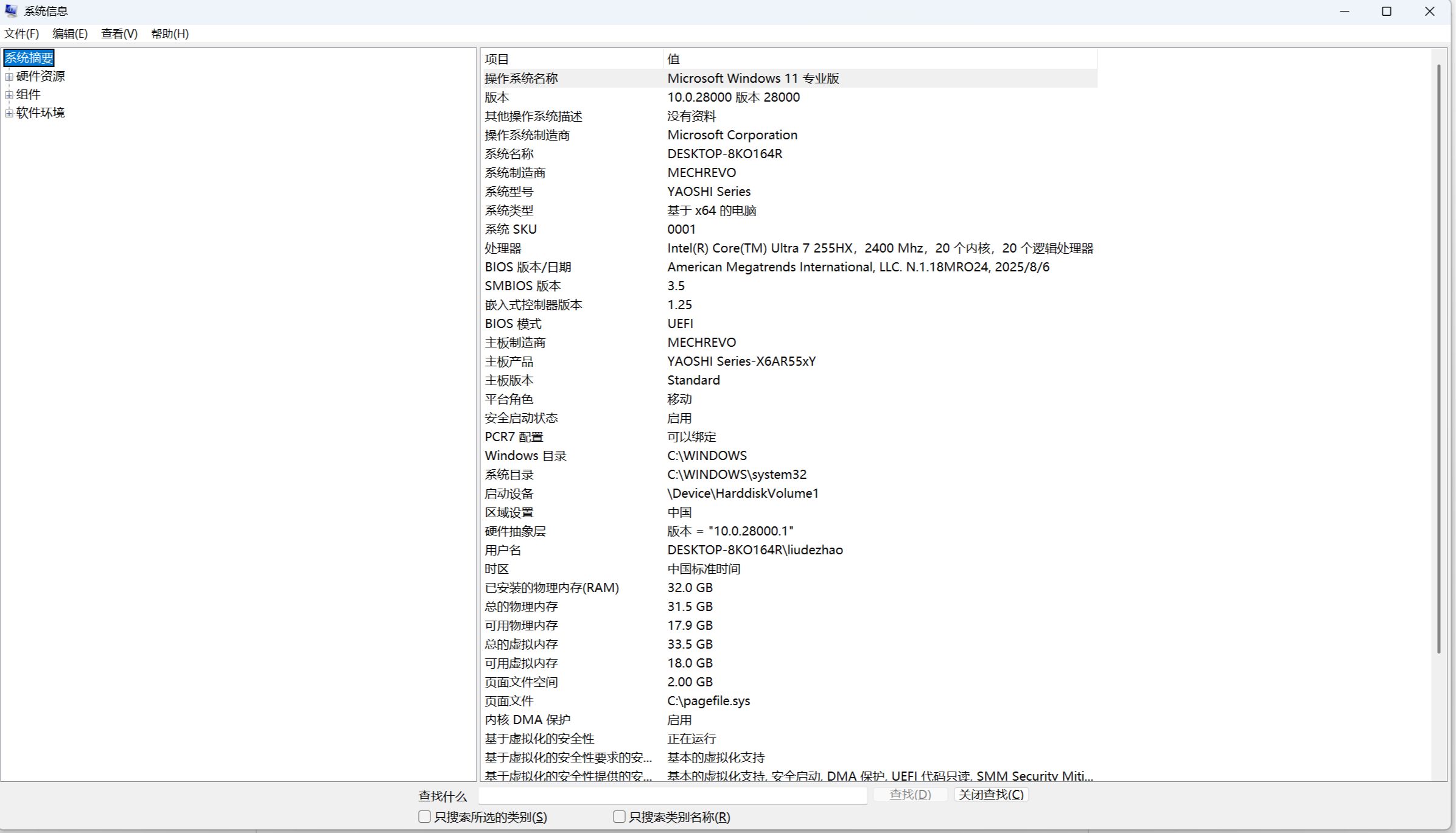
Task: Select the 系统 SKU row label
Action: [511, 229]
